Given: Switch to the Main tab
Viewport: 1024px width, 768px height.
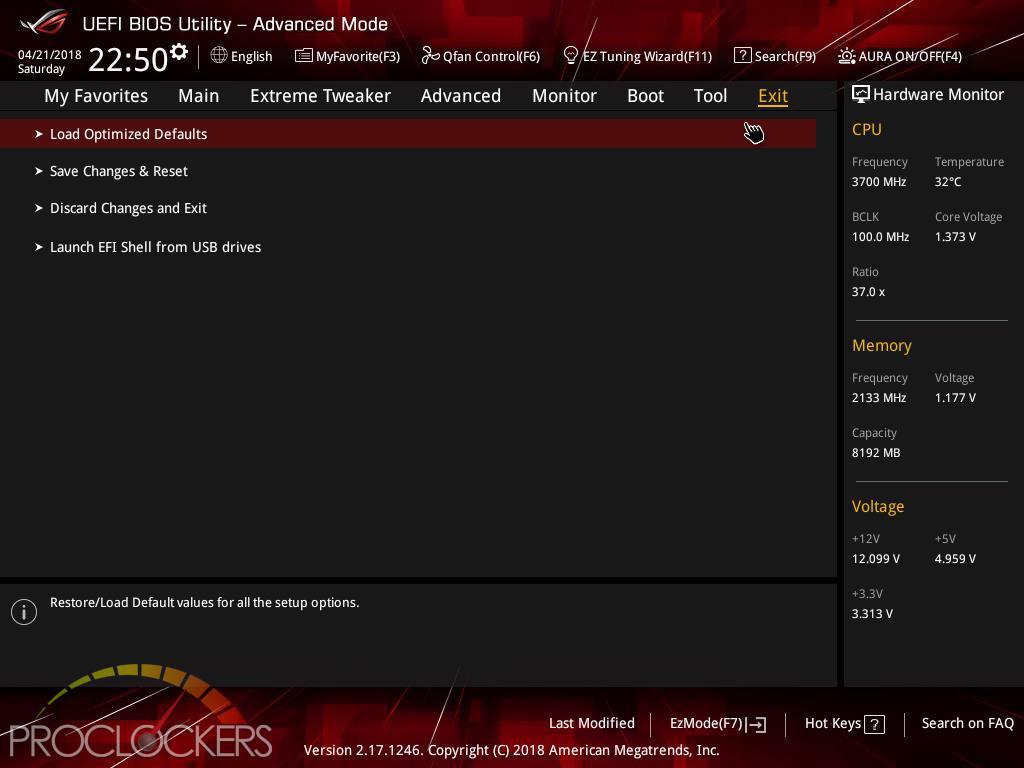Looking at the screenshot, I should point(199,96).
